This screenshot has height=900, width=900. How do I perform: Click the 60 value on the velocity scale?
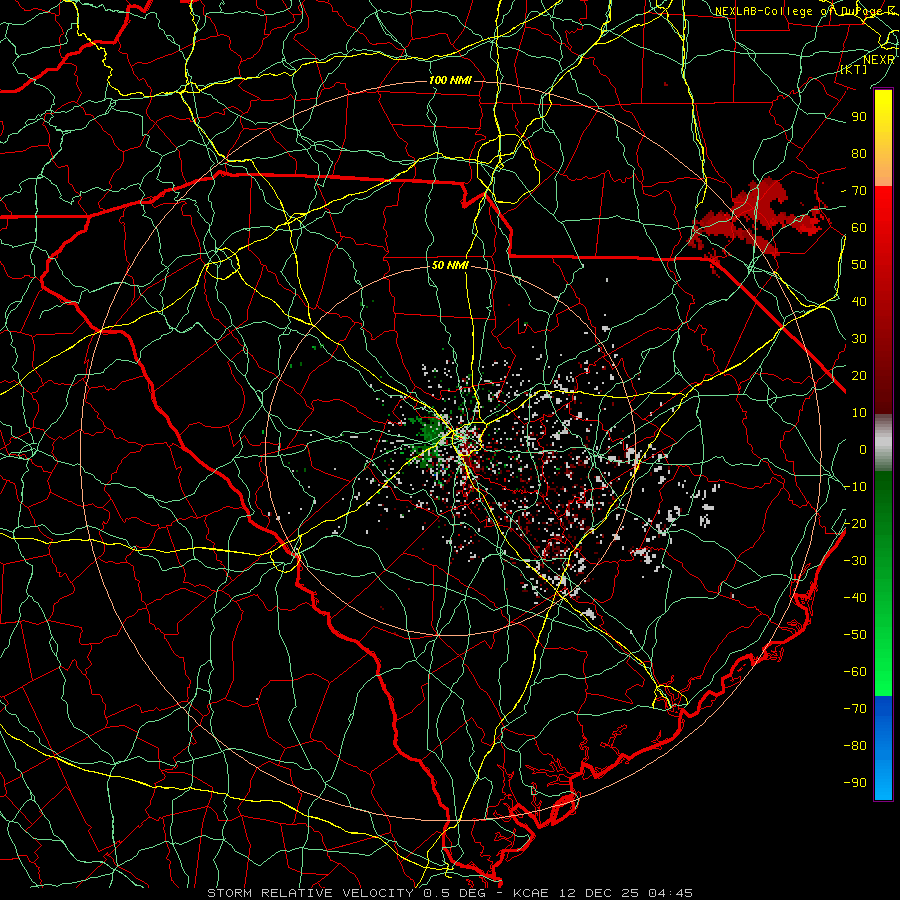pos(859,227)
